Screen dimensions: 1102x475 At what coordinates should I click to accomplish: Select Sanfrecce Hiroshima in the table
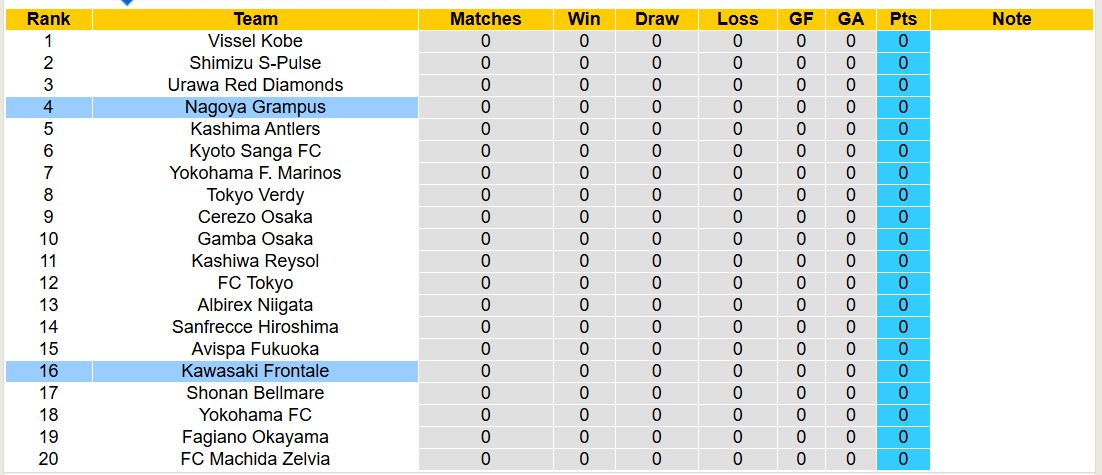point(255,327)
